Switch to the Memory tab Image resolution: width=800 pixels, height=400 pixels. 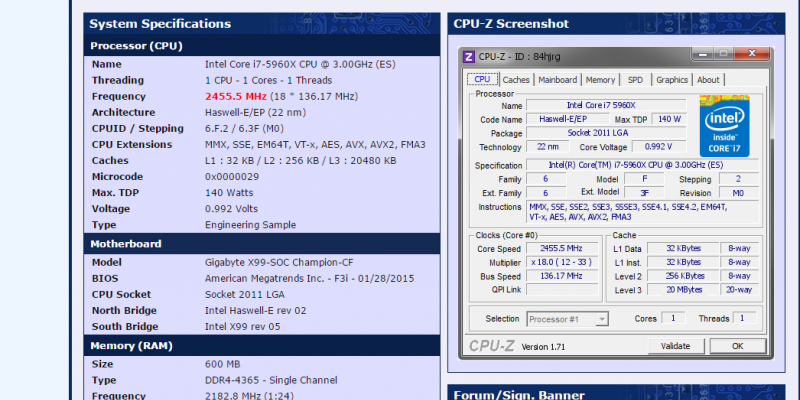pyautogui.click(x=601, y=80)
